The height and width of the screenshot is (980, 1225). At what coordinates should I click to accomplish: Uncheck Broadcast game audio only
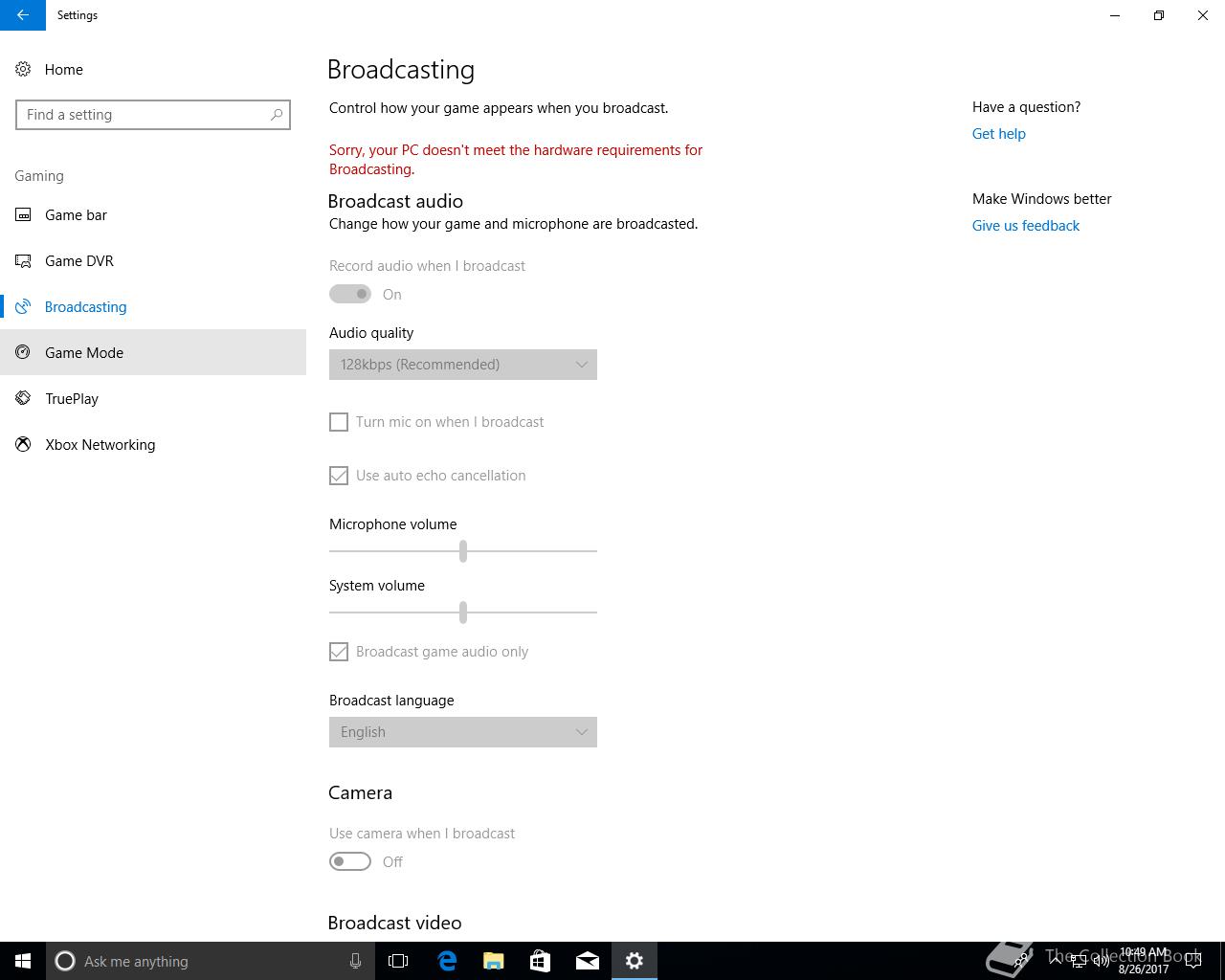(x=339, y=652)
